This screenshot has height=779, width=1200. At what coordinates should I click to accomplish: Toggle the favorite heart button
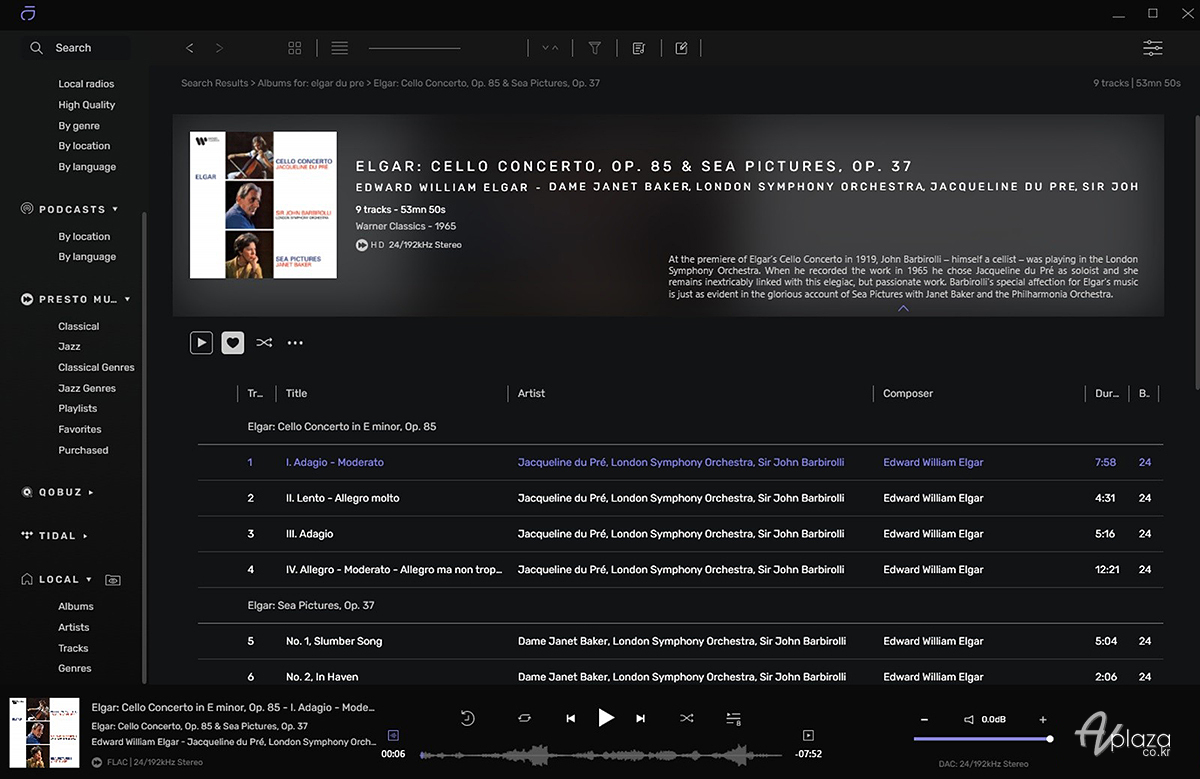tap(232, 342)
